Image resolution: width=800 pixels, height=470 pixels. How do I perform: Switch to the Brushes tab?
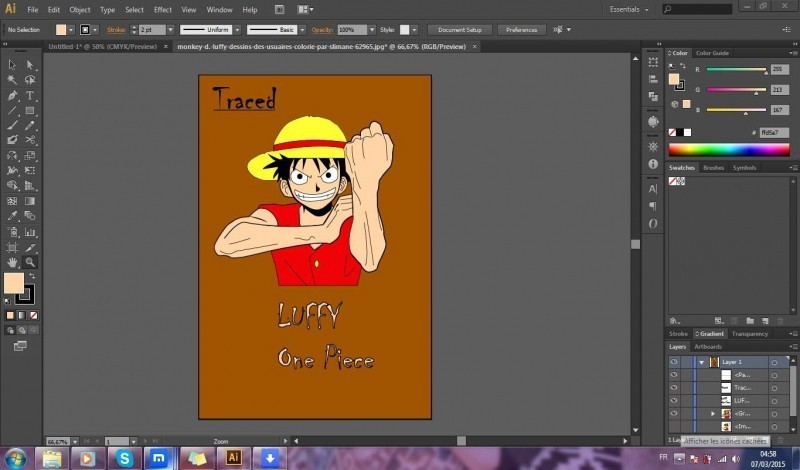[713, 167]
